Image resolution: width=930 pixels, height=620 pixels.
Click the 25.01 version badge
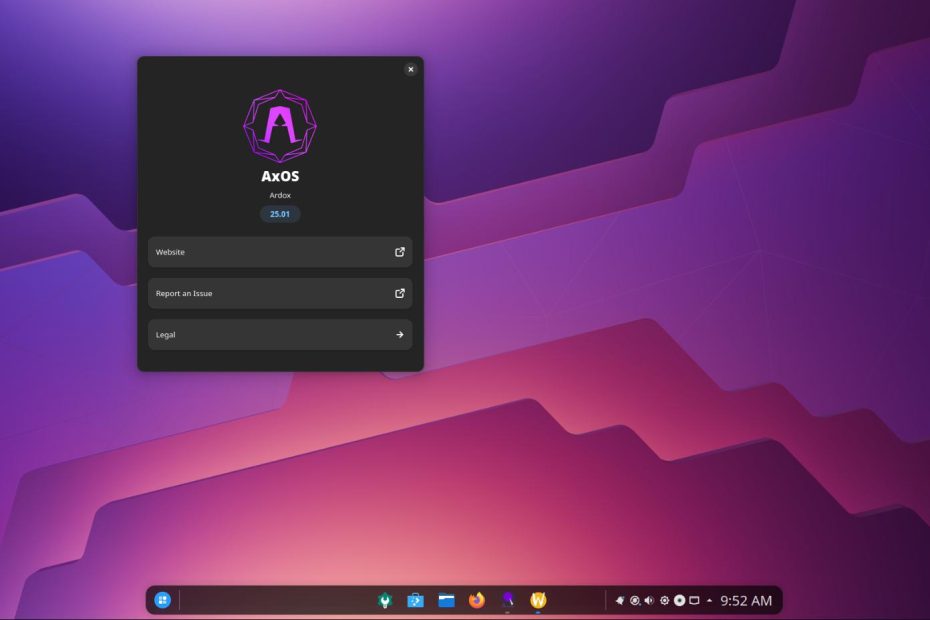(280, 214)
